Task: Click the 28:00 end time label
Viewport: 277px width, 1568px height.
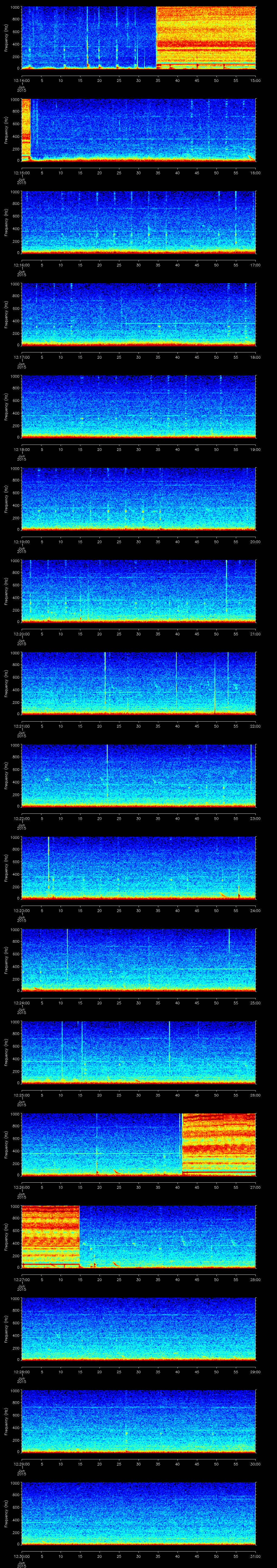Action: (256, 1279)
